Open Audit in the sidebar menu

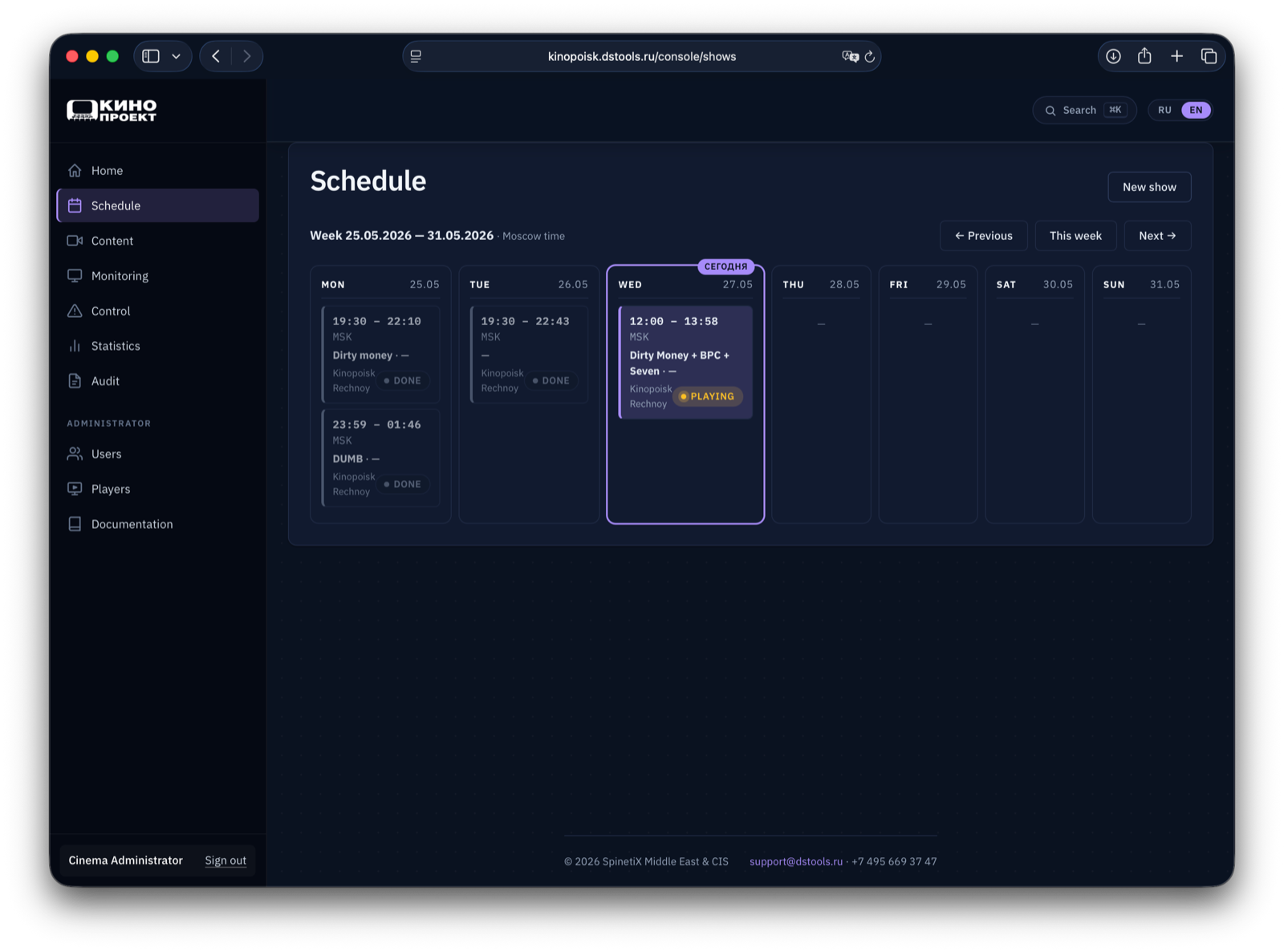tap(158, 380)
